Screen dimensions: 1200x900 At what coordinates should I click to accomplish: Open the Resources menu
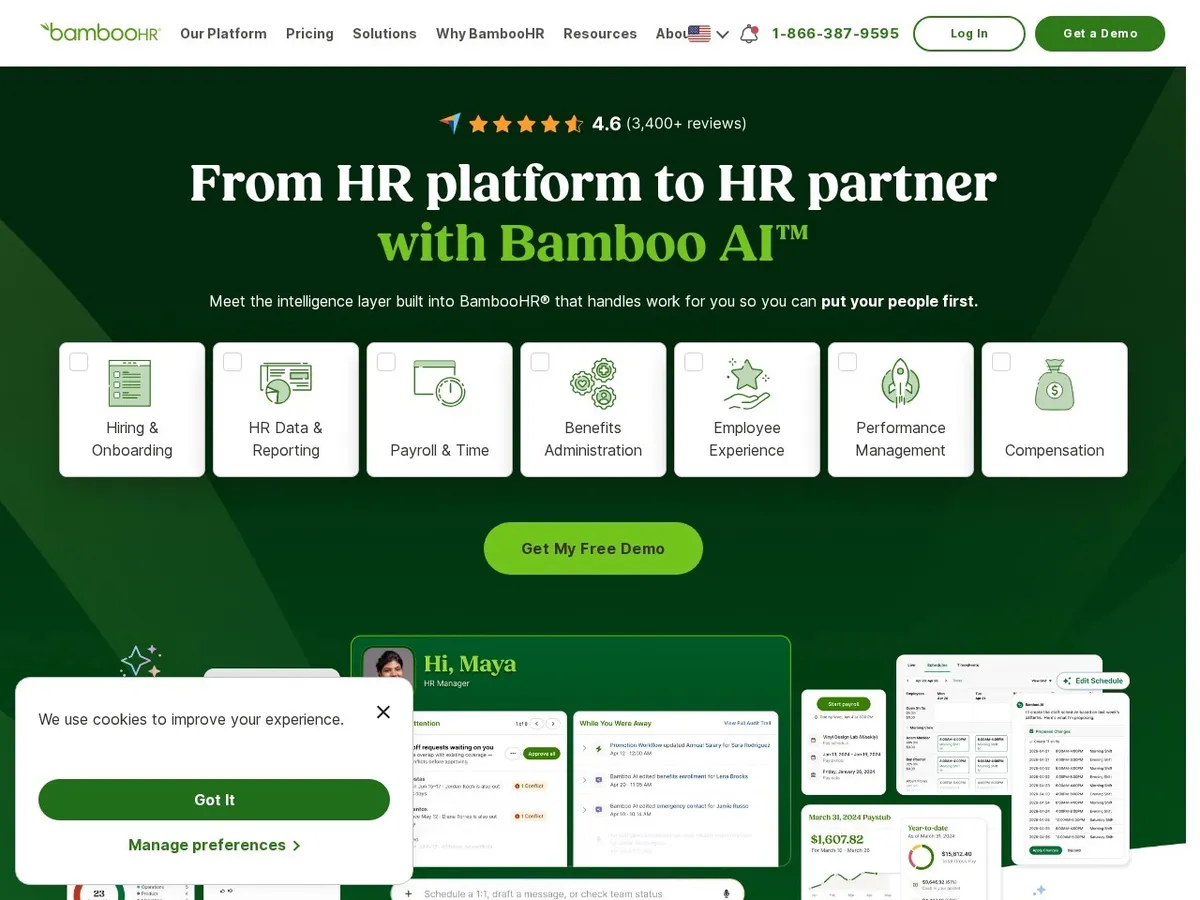tap(600, 34)
